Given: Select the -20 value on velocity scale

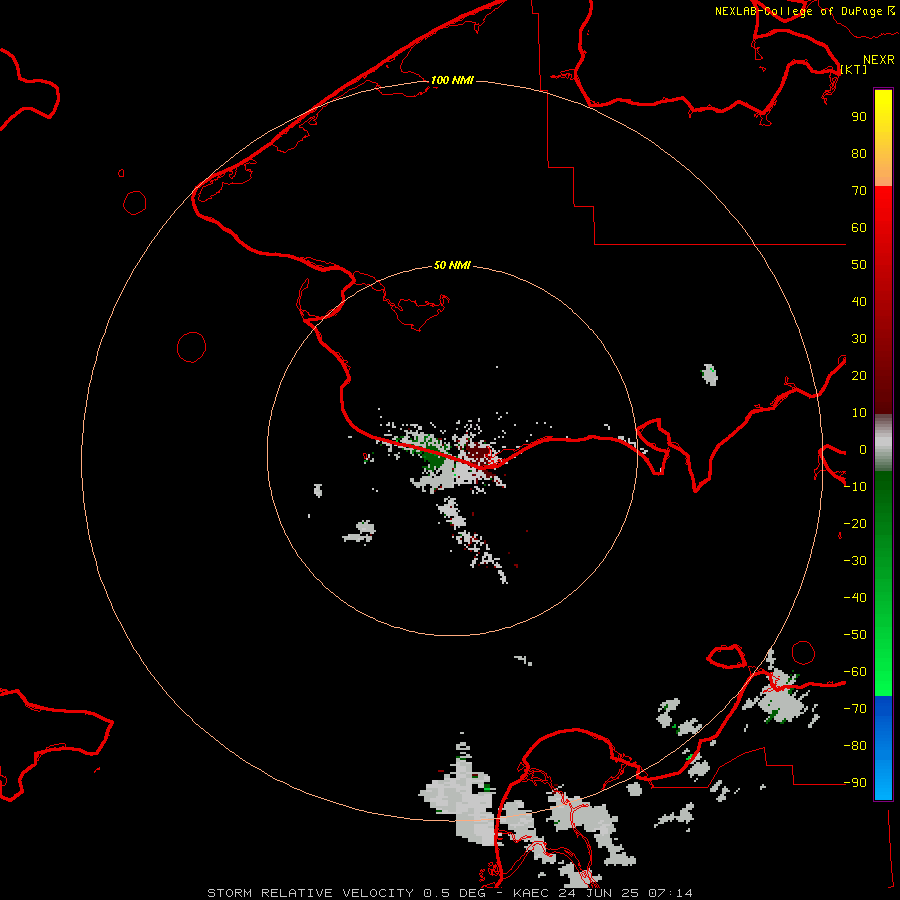Looking at the screenshot, I should (x=855, y=524).
